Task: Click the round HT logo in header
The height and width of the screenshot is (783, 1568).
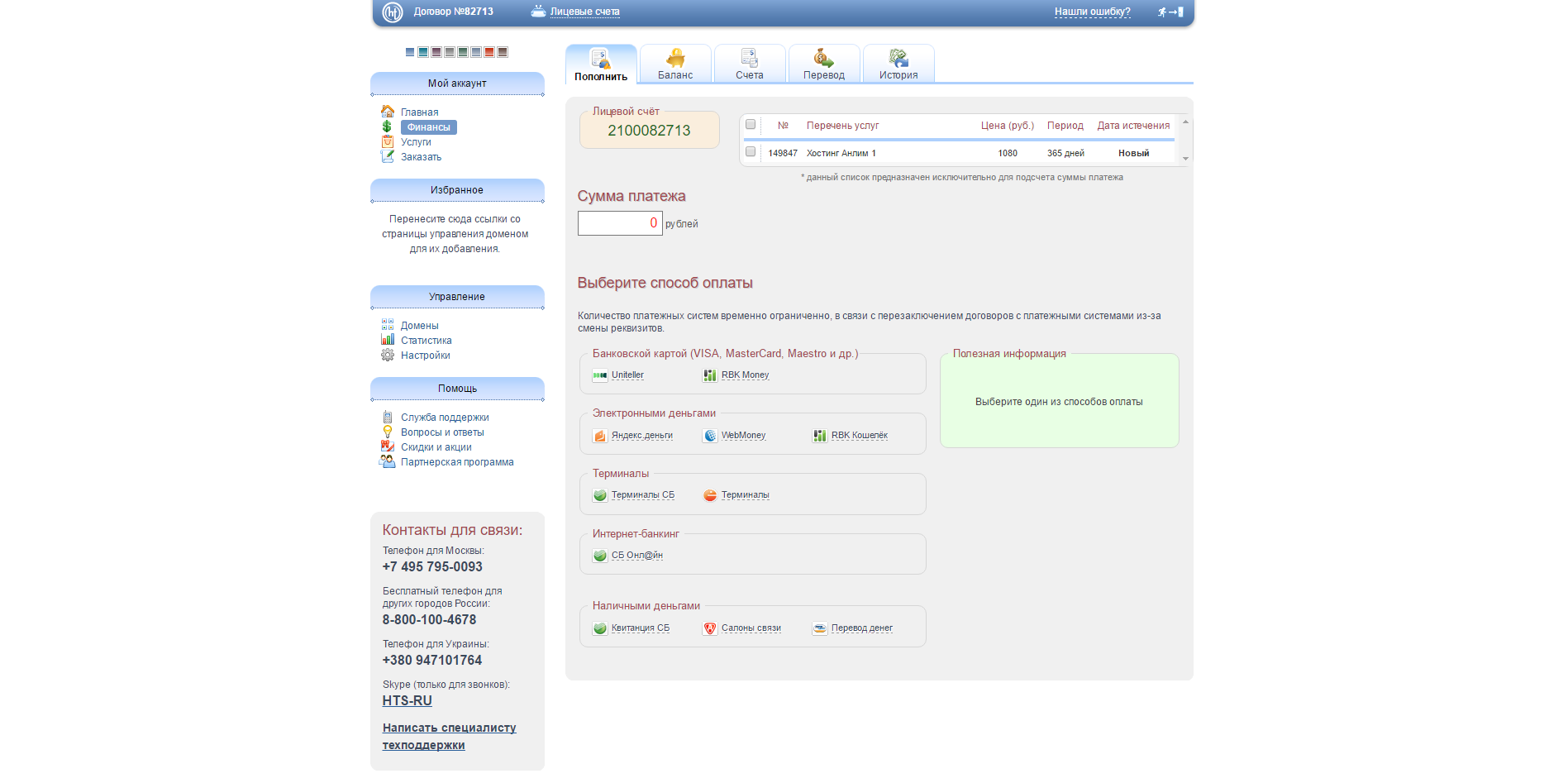Action: [393, 12]
